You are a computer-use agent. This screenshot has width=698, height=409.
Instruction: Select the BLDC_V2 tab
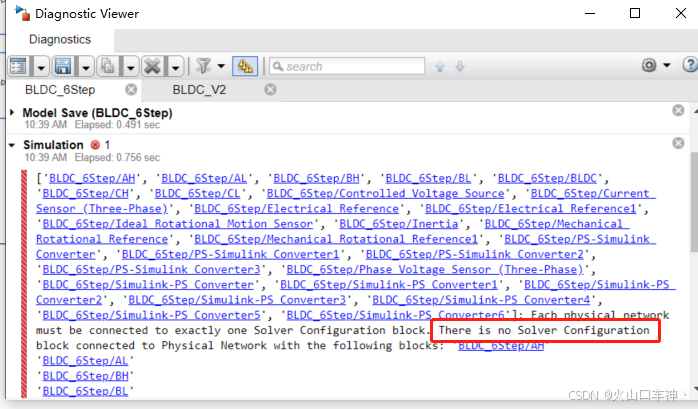pyautogui.click(x=199, y=90)
